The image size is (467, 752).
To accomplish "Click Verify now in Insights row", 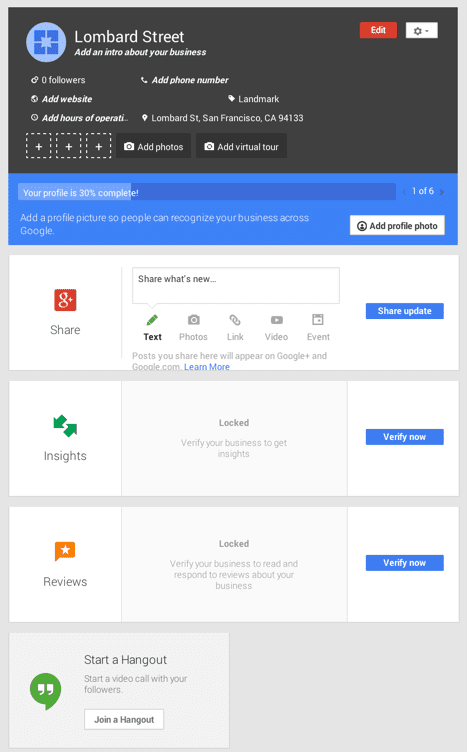I will tap(405, 437).
